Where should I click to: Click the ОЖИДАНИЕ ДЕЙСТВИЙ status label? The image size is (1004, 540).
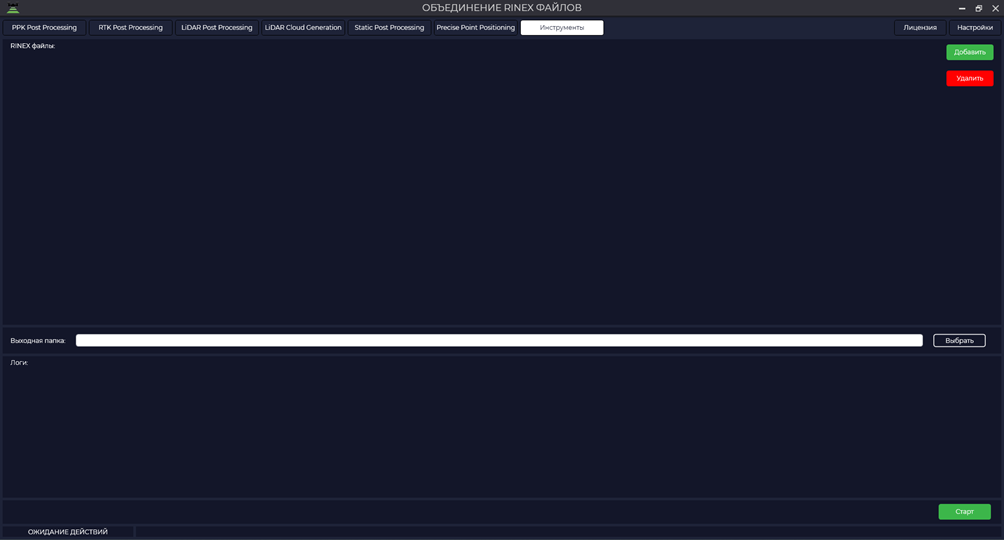pyautogui.click(x=68, y=532)
